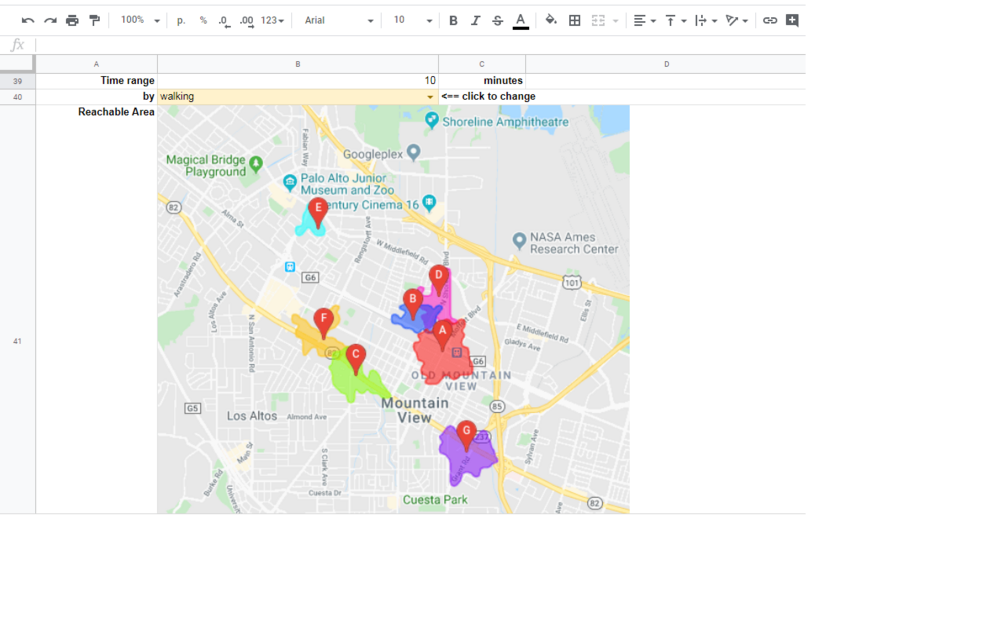The height and width of the screenshot is (628, 1005).
Task: Toggle strikethrough formatting
Action: [497, 21]
